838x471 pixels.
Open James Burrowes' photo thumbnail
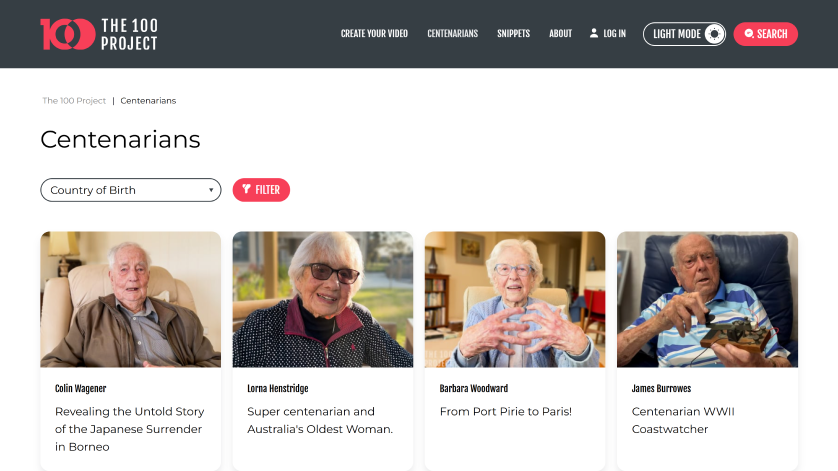point(708,299)
